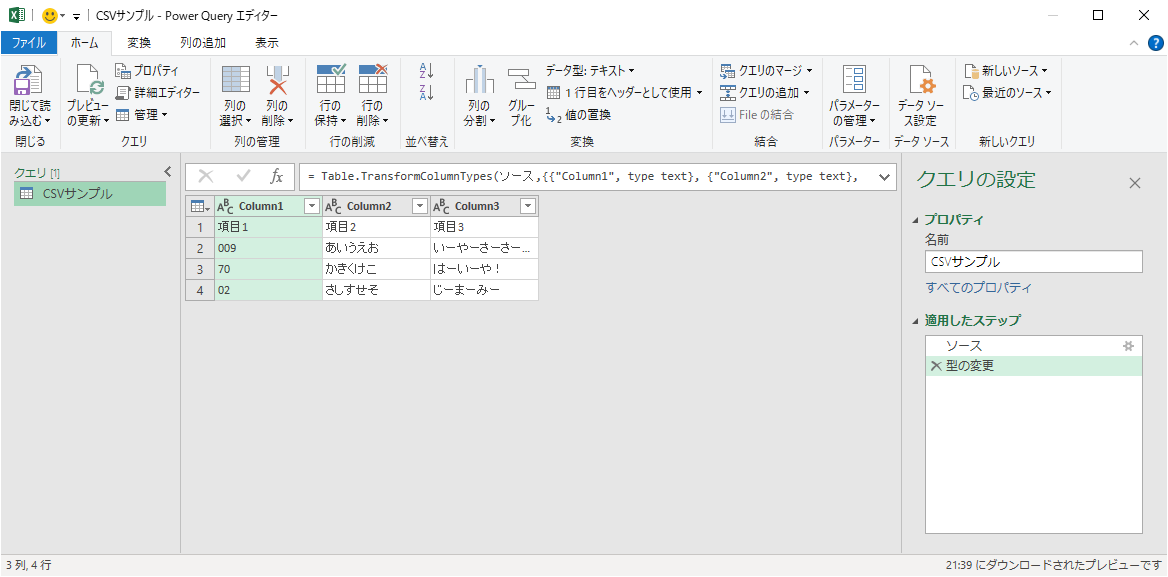This screenshot has height=577, width=1168.
Task: Open the クエリのマージ merge queries dropdown
Action: coord(766,71)
